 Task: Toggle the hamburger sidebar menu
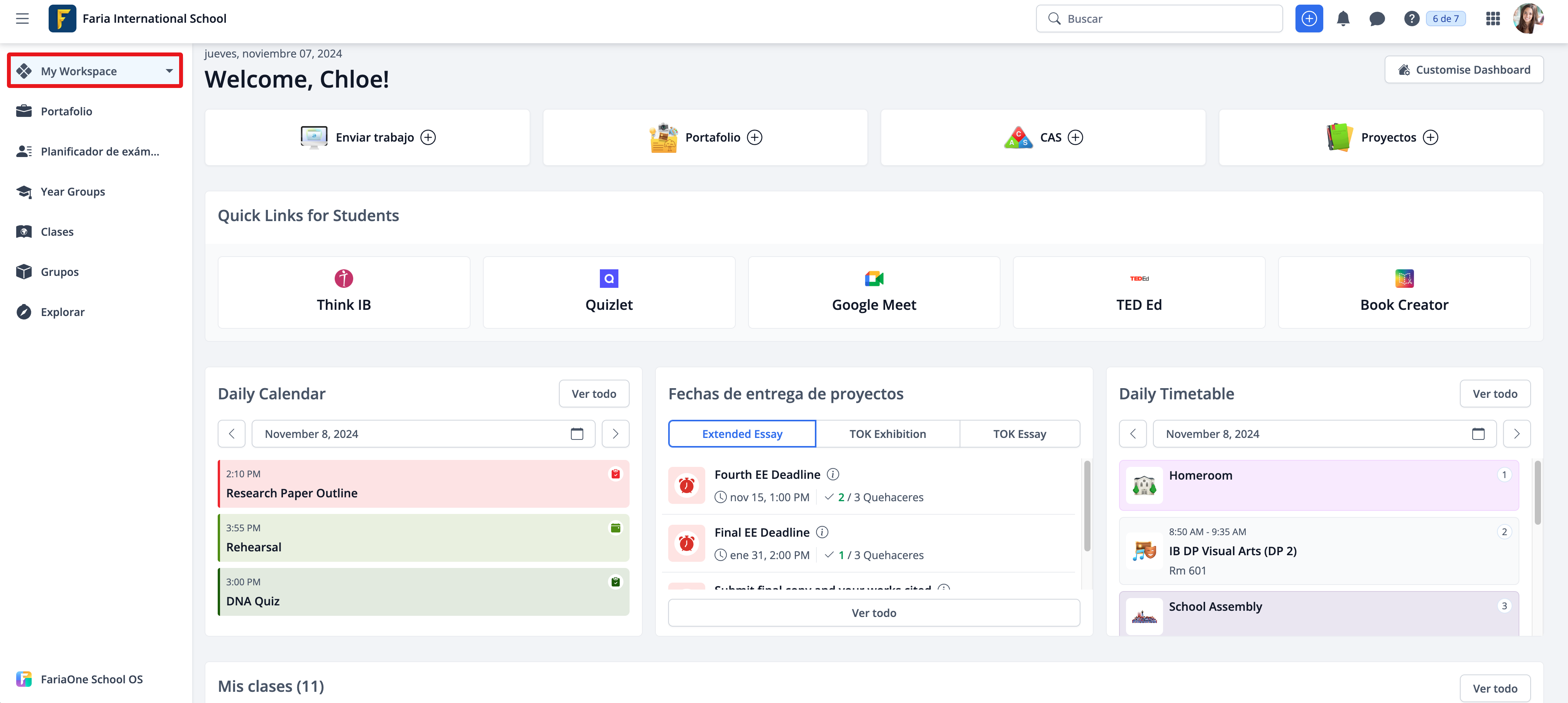(22, 19)
